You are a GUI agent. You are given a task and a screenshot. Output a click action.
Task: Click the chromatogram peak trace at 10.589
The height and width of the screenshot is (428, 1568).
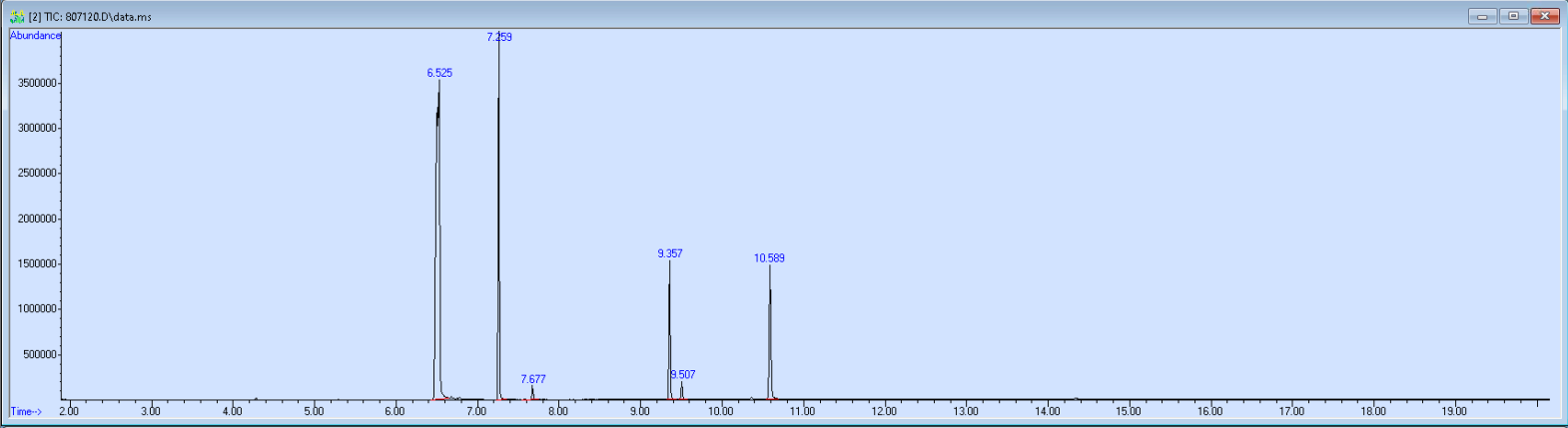point(770,332)
